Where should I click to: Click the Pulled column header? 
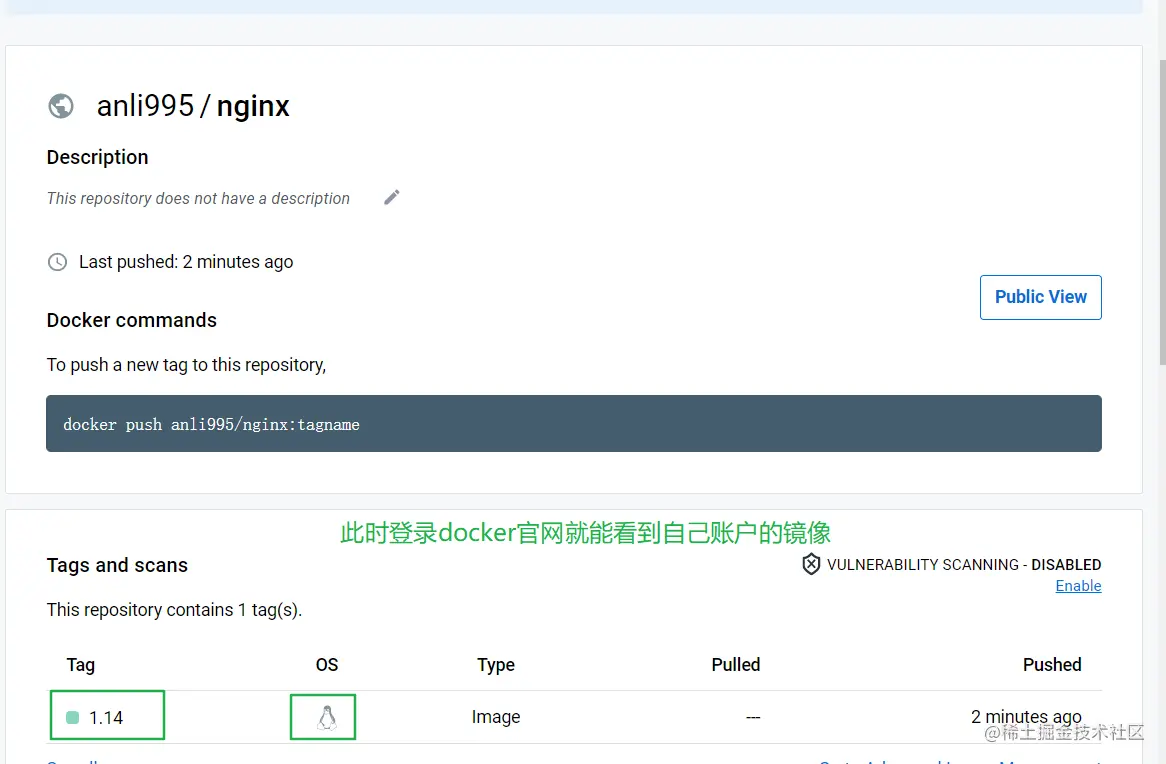pyautogui.click(x=735, y=664)
